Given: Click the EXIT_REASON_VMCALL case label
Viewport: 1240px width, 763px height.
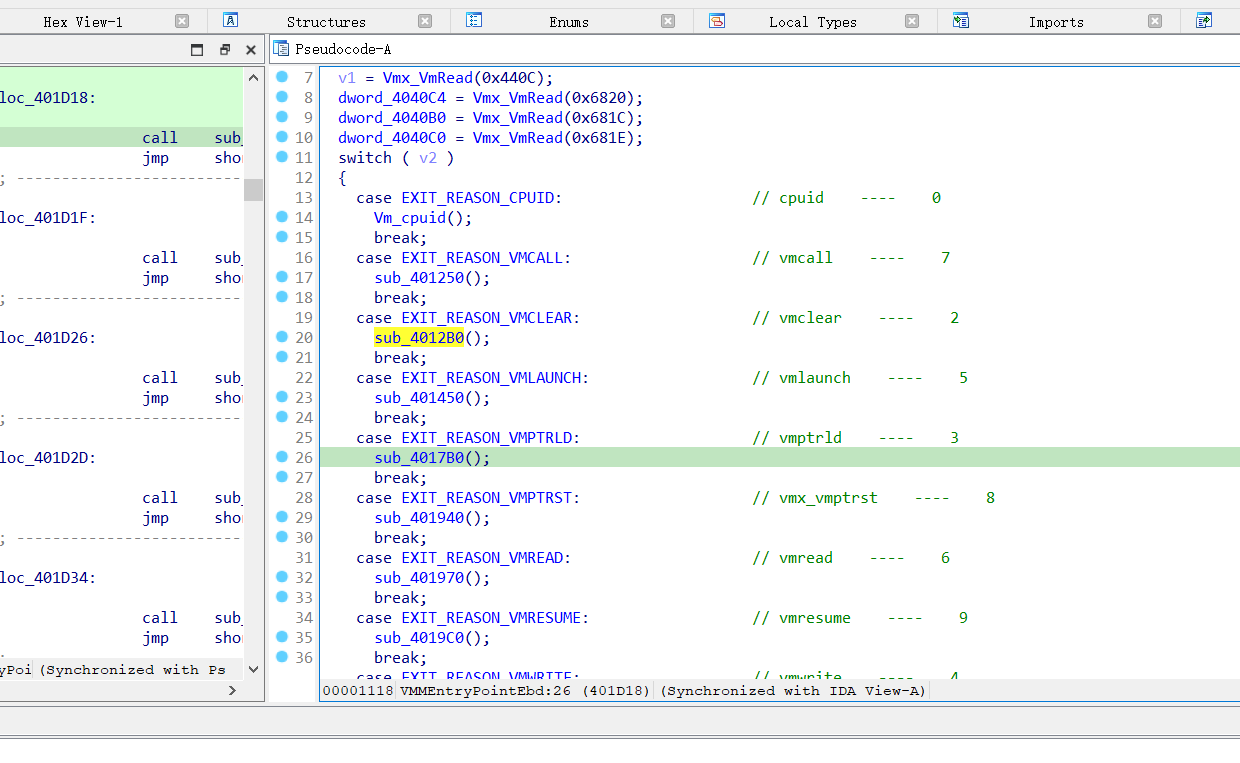Looking at the screenshot, I should pos(482,258).
